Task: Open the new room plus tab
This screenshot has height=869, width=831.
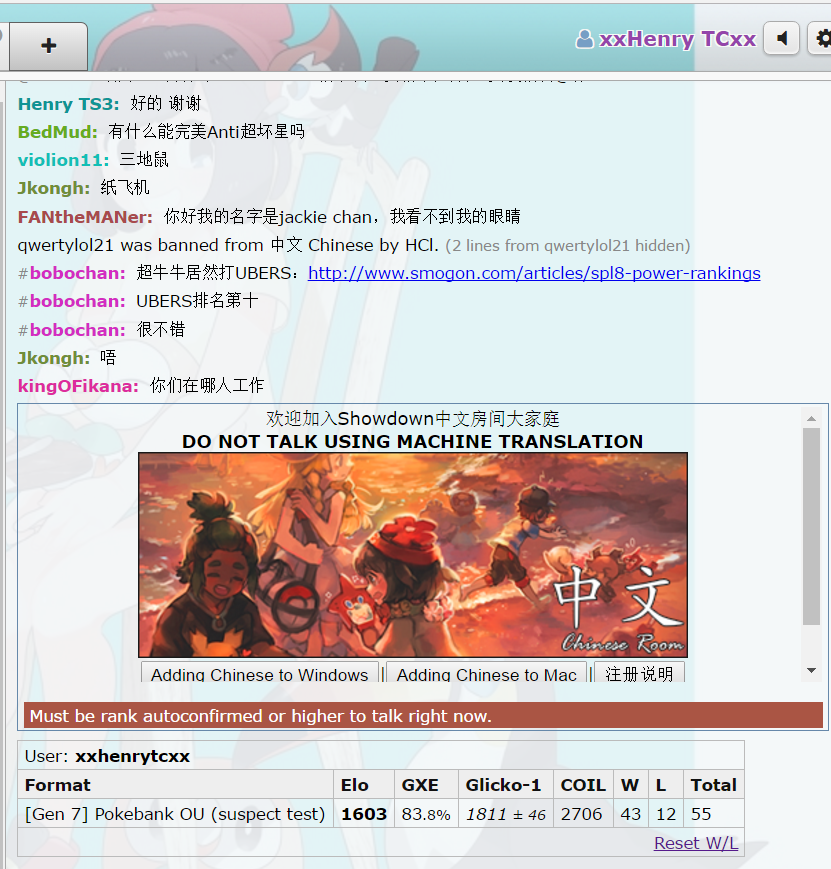Action: 49,46
